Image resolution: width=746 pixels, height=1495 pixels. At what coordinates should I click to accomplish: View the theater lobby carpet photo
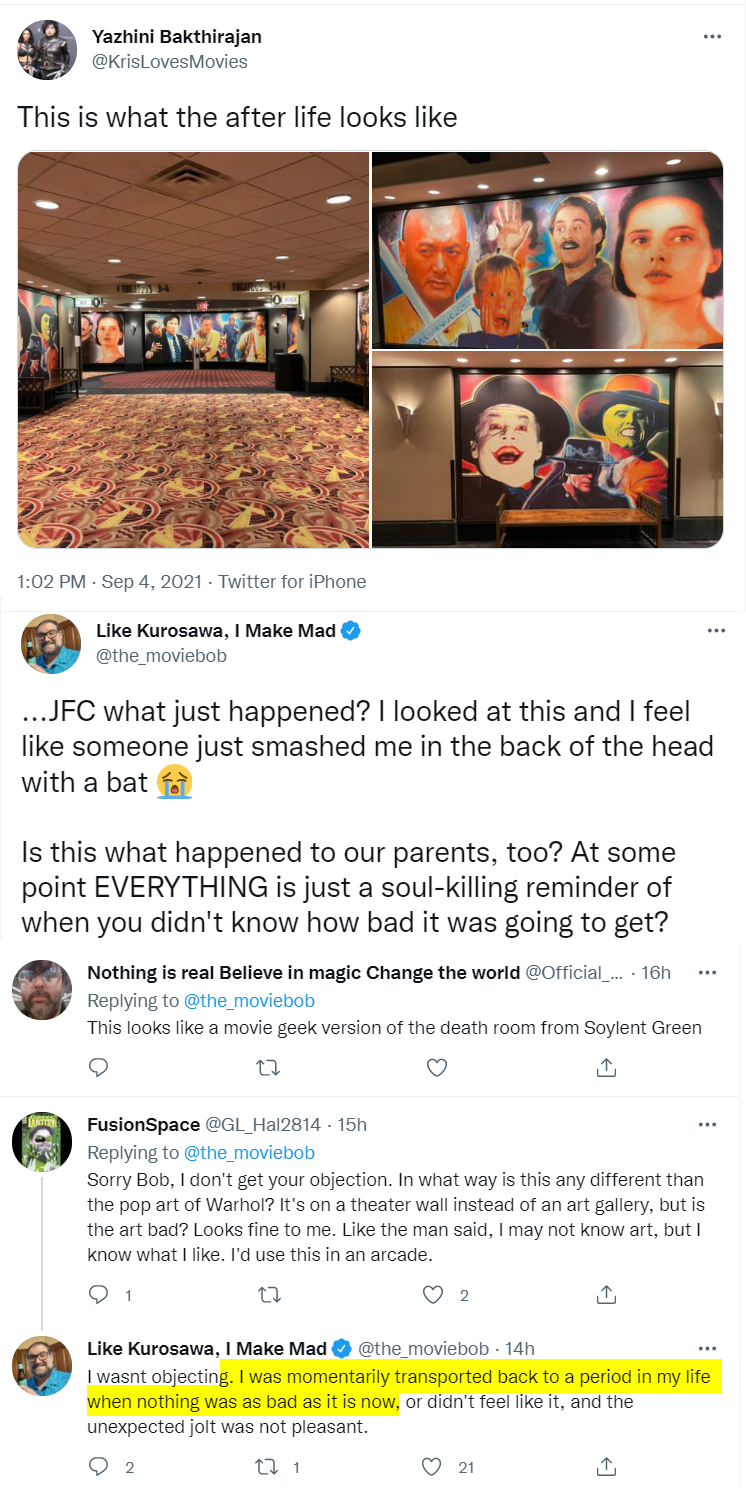193,349
